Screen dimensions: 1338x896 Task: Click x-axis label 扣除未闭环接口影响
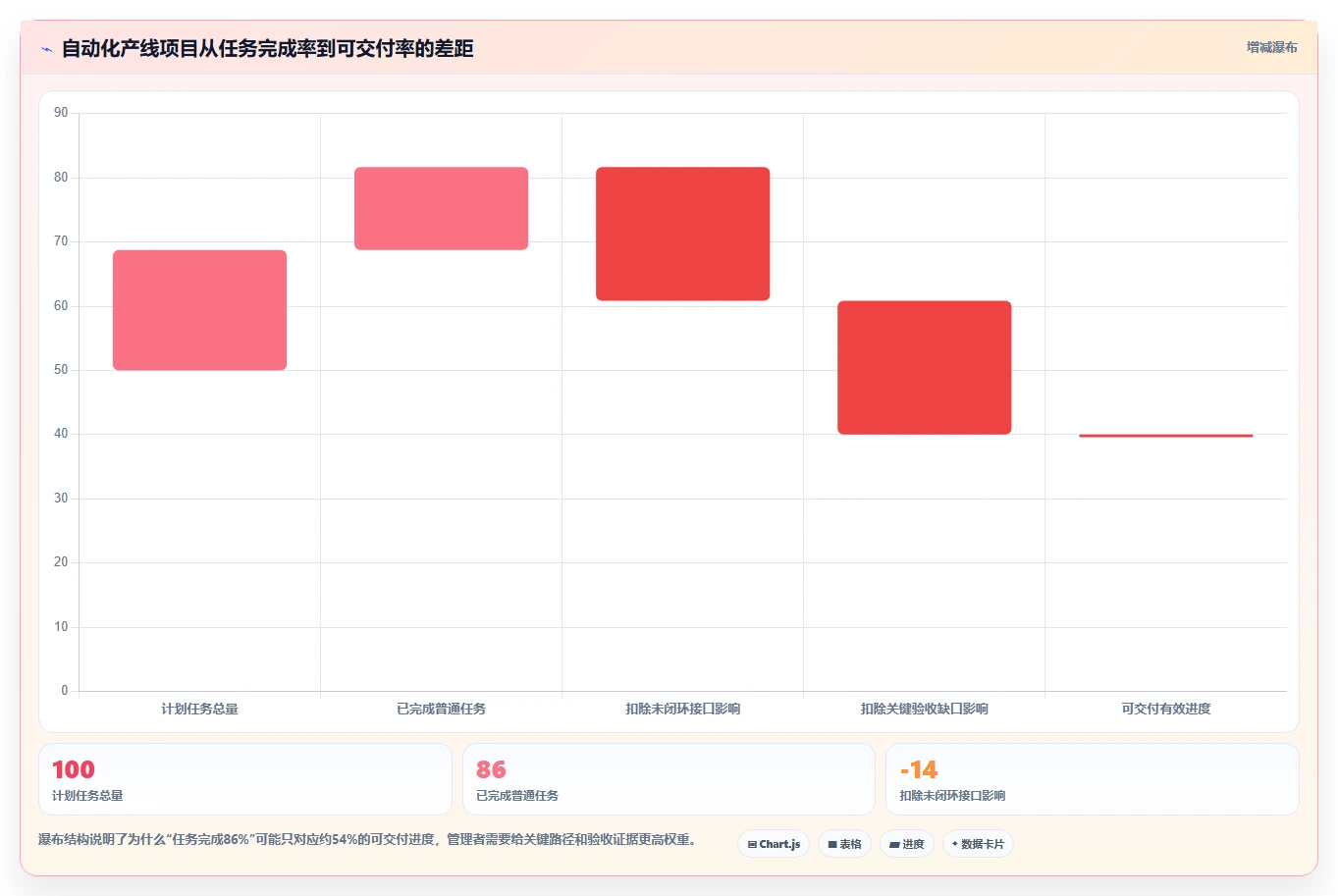pyautogui.click(x=683, y=709)
